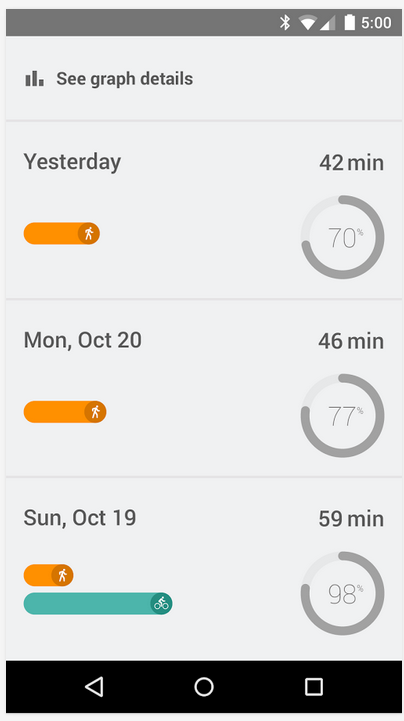
Task: Select the 77% progress ring
Action: coord(342,416)
